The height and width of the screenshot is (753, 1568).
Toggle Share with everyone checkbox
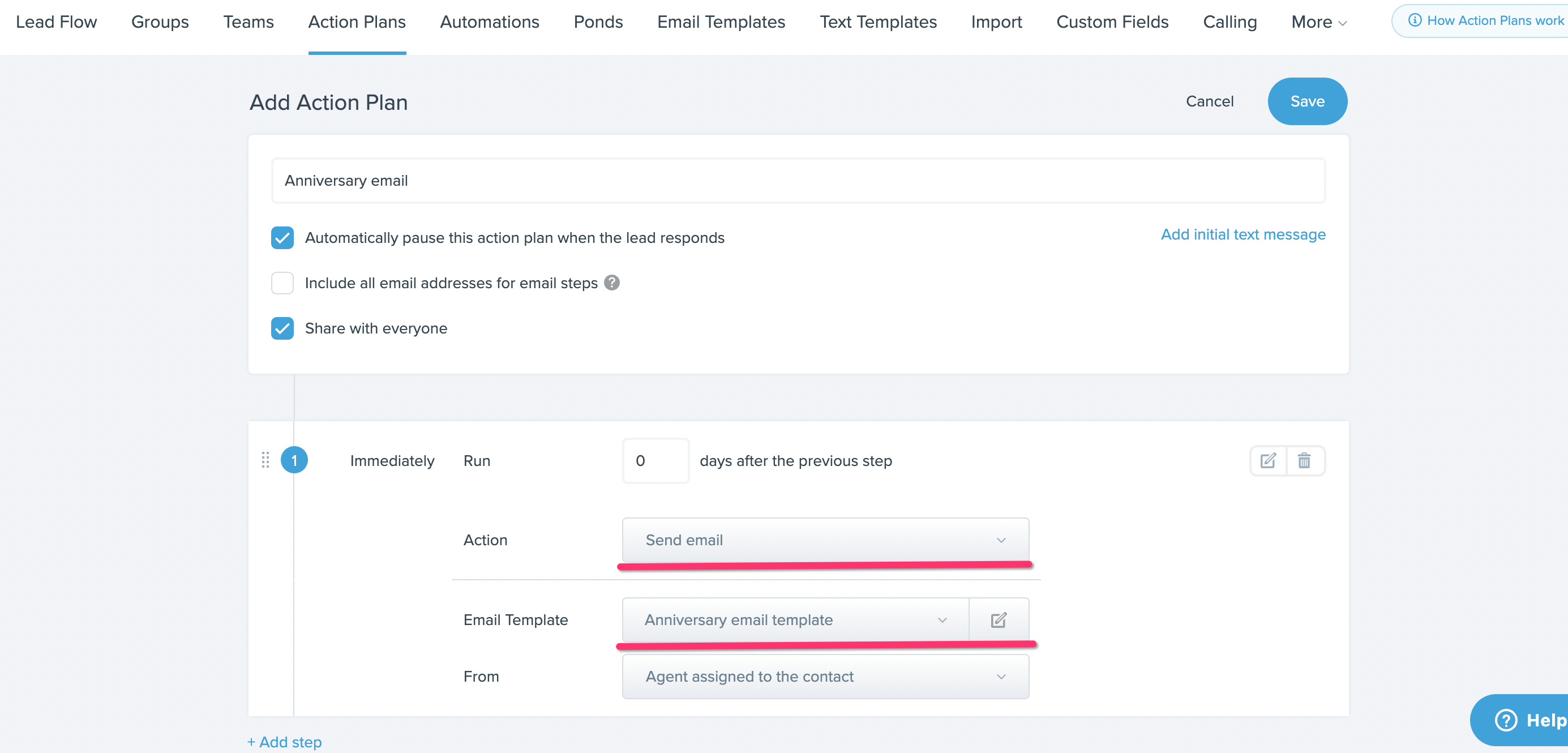coord(282,329)
